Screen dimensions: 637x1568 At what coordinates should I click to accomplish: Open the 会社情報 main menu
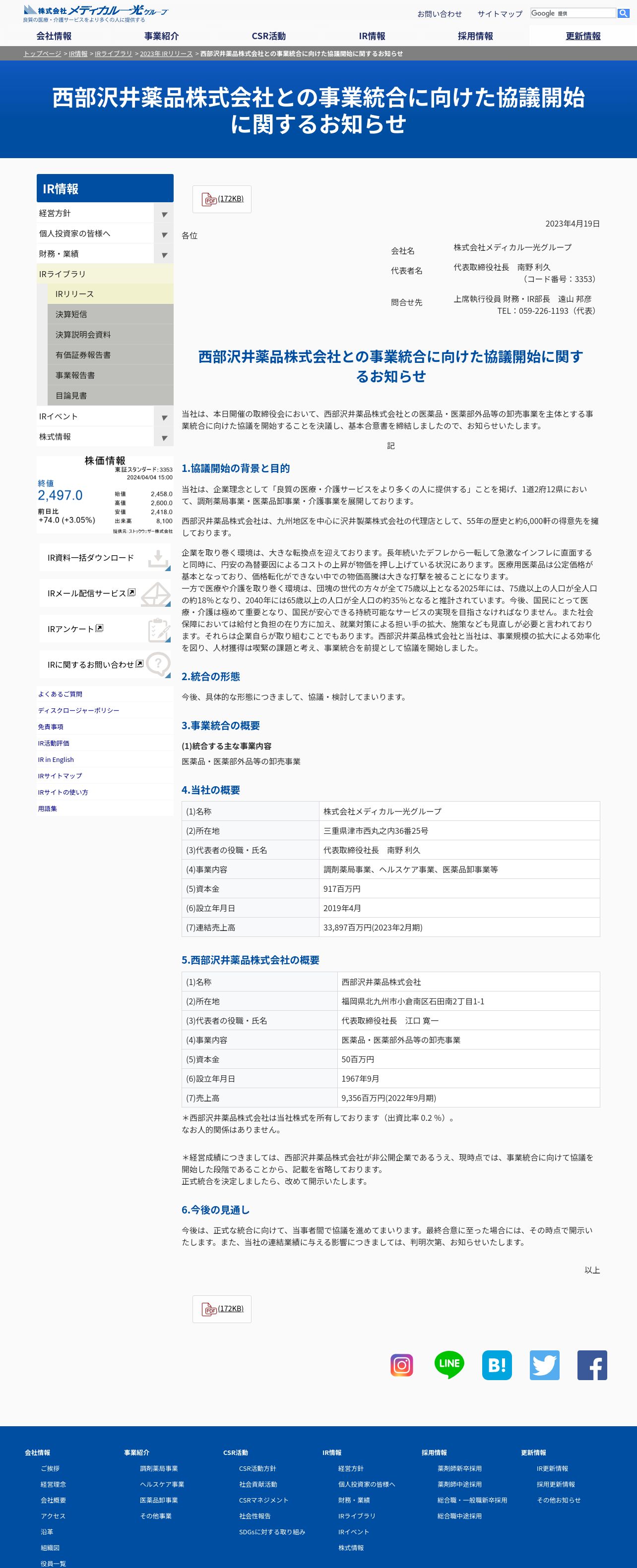(54, 36)
